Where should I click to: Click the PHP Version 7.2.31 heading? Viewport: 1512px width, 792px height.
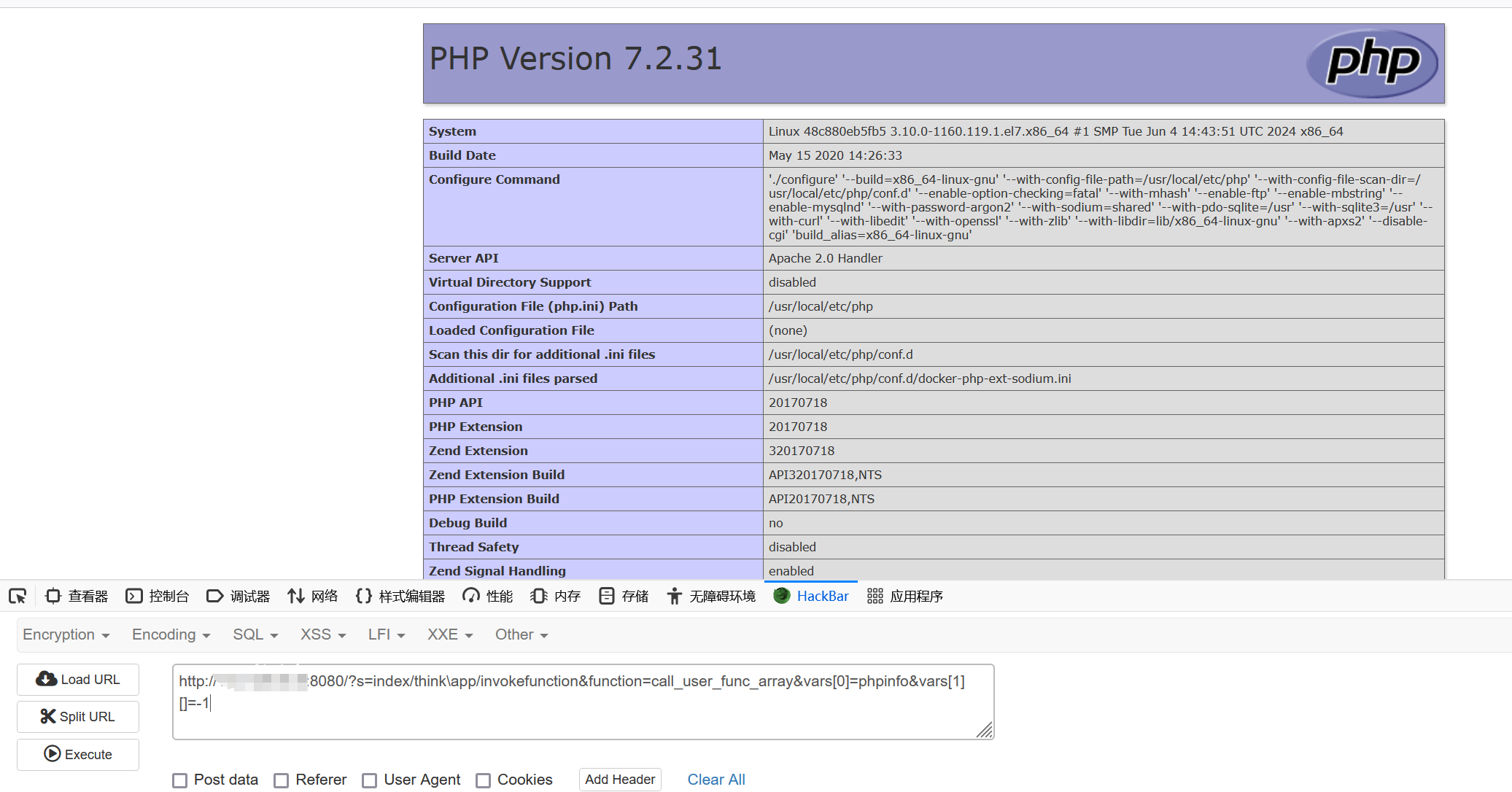click(575, 58)
